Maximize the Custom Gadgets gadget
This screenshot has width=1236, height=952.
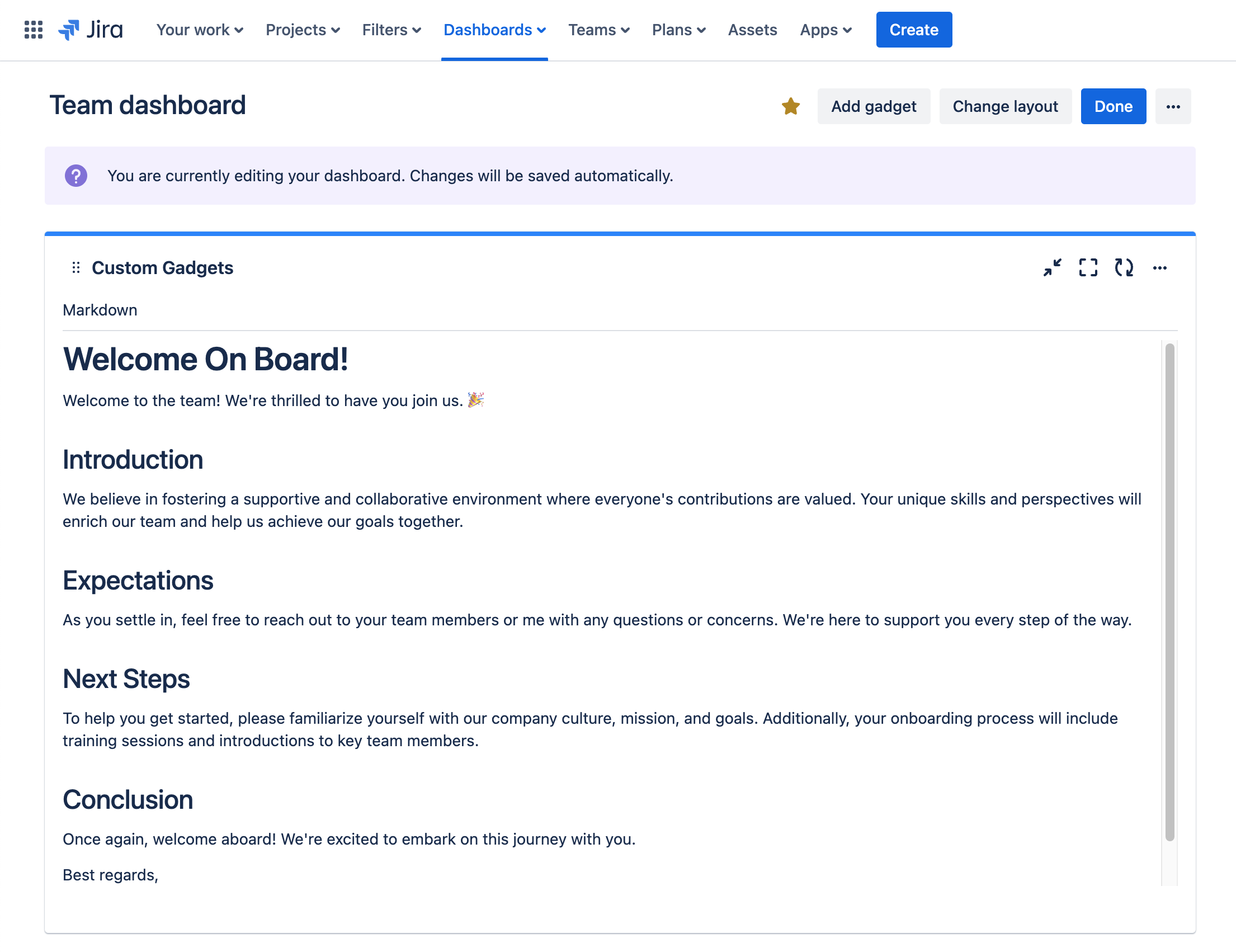point(1088,268)
